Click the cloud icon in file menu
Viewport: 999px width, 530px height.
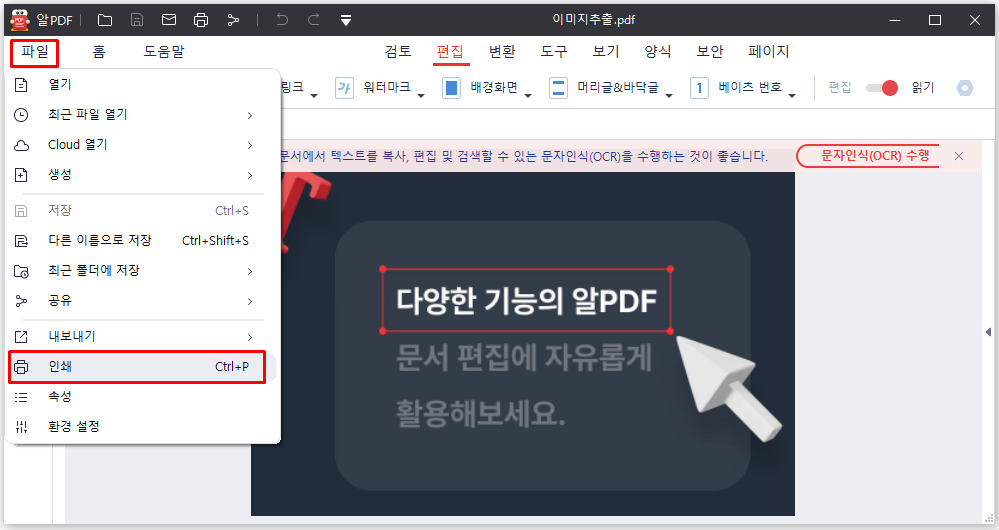pyautogui.click(x=22, y=145)
